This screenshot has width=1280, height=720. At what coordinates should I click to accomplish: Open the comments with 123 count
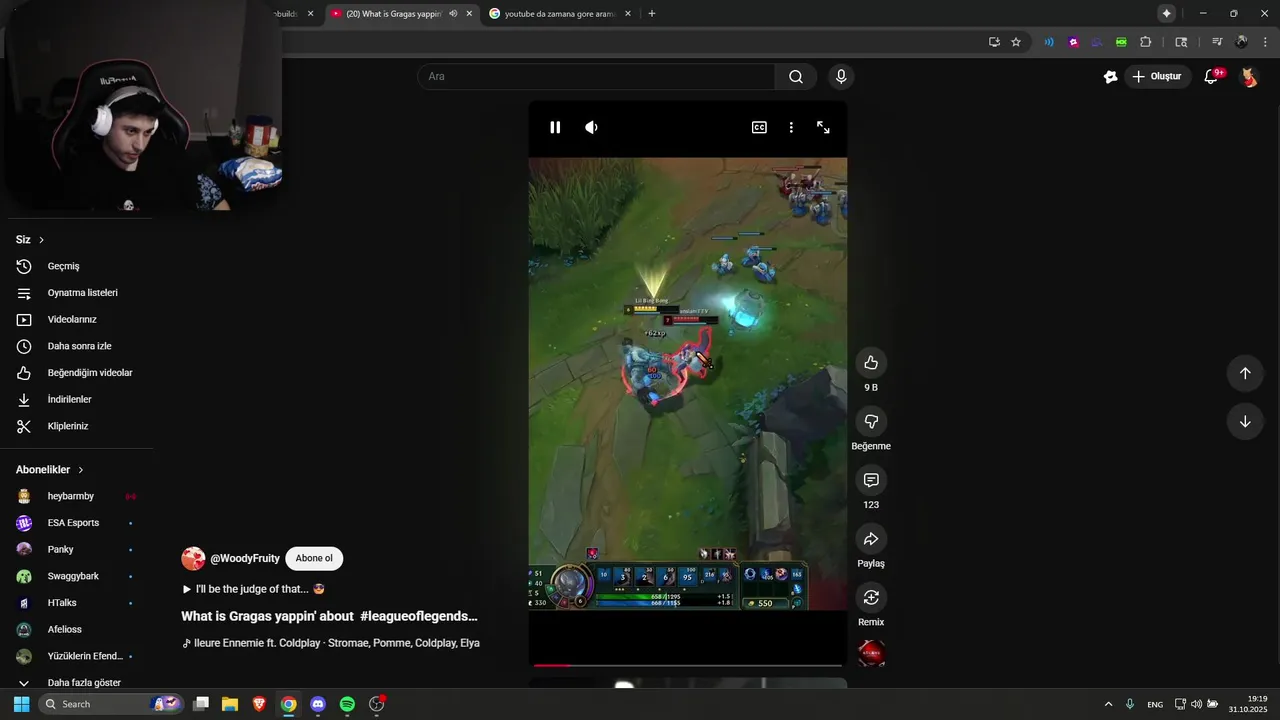point(871,480)
